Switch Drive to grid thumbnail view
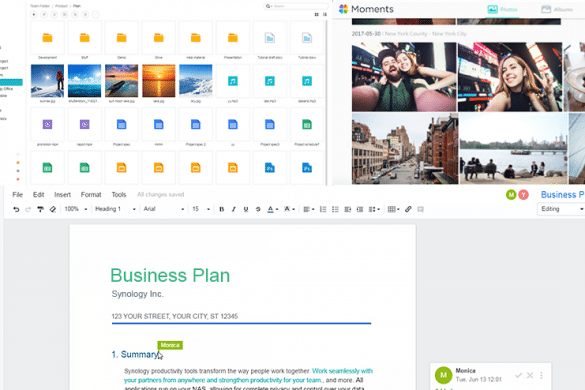Viewport: 585px width, 390px height. tap(316, 15)
